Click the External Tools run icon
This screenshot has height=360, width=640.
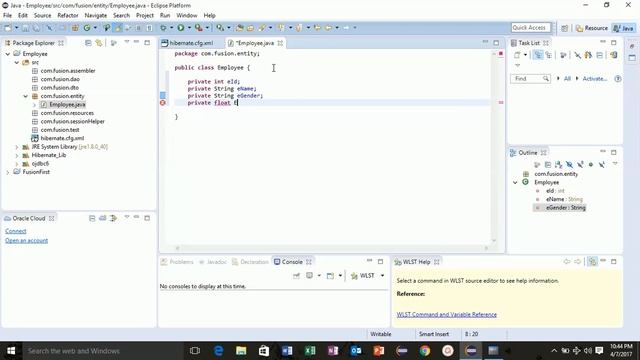(198, 28)
